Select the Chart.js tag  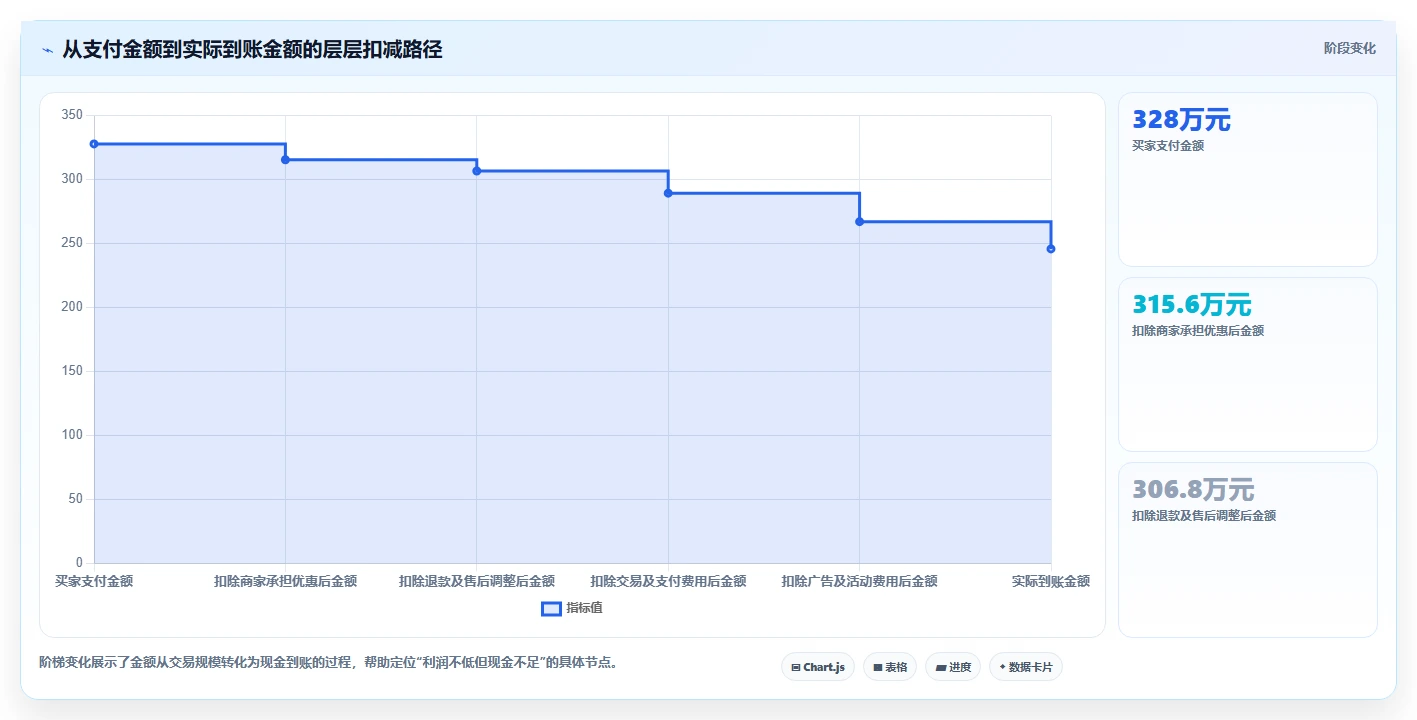[818, 667]
